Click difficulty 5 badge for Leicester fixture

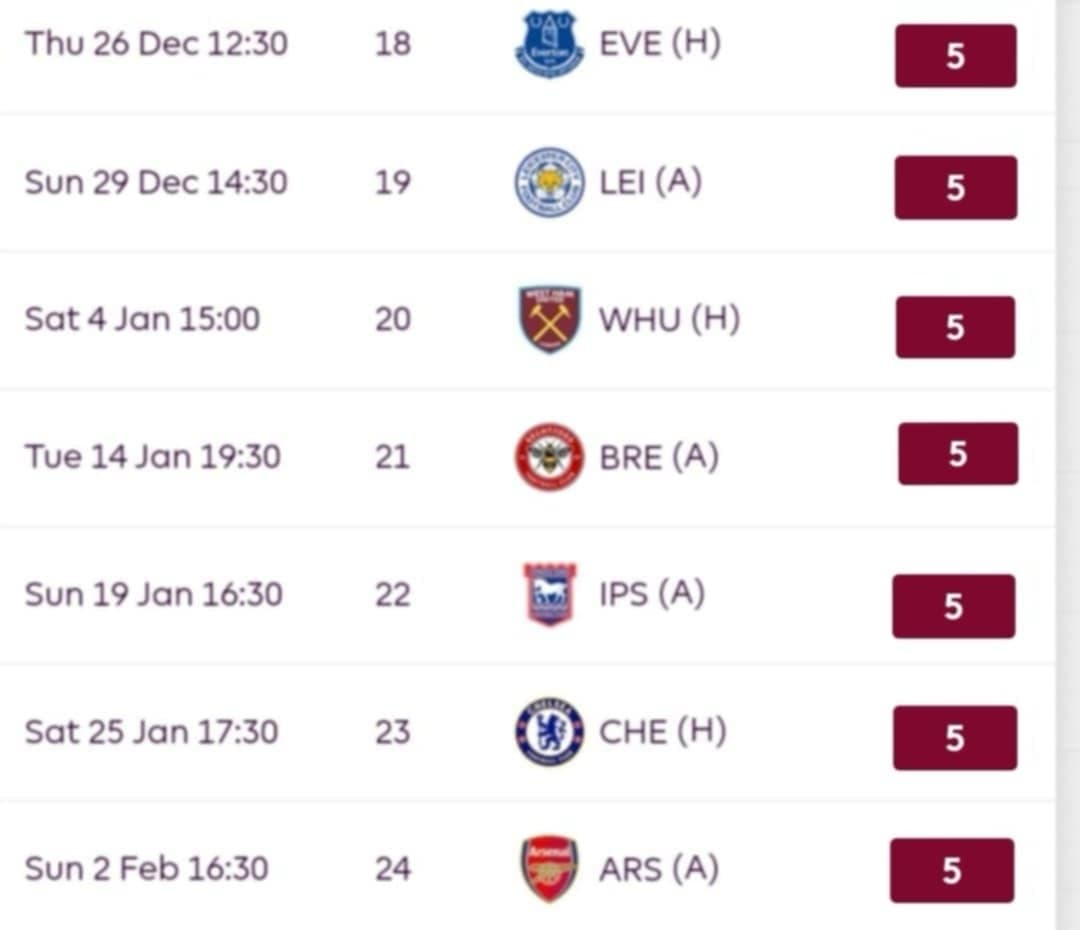[x=955, y=187]
